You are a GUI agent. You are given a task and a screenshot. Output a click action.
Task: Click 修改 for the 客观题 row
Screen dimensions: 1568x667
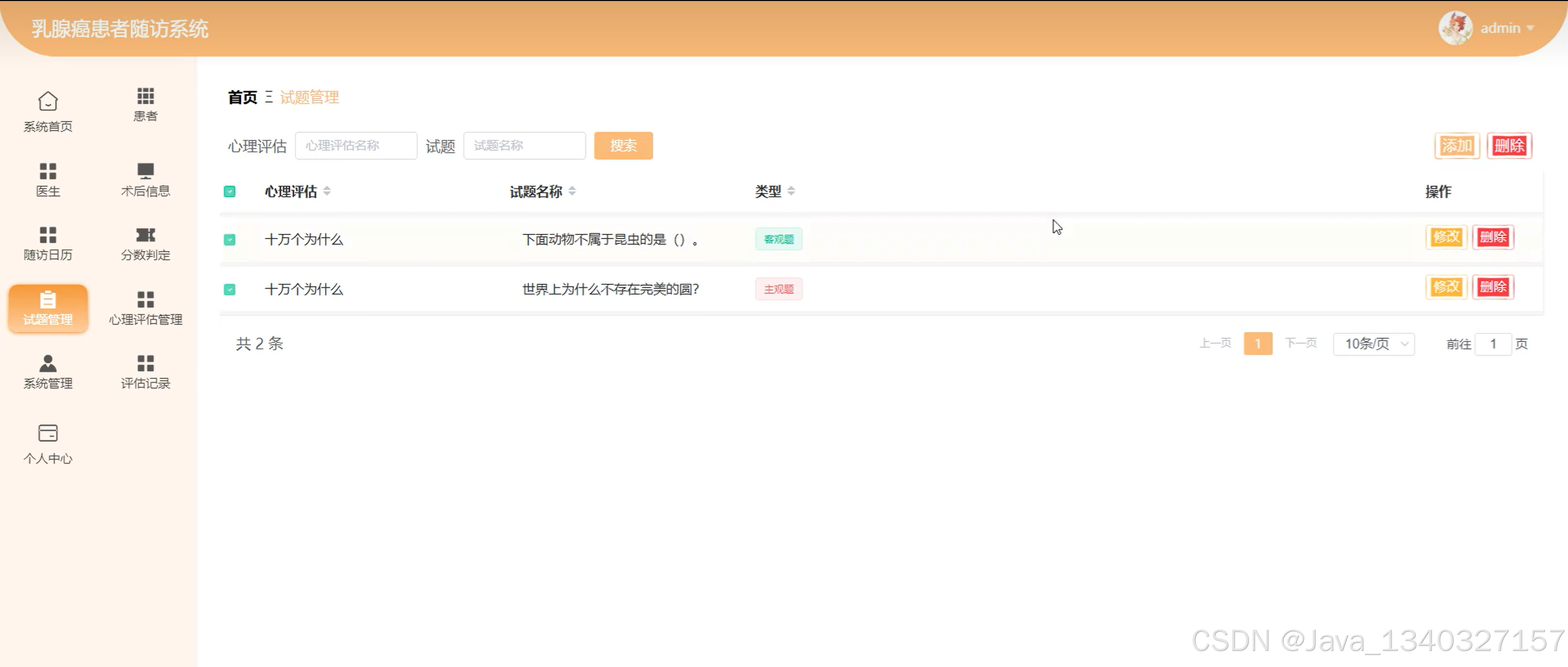tap(1446, 237)
